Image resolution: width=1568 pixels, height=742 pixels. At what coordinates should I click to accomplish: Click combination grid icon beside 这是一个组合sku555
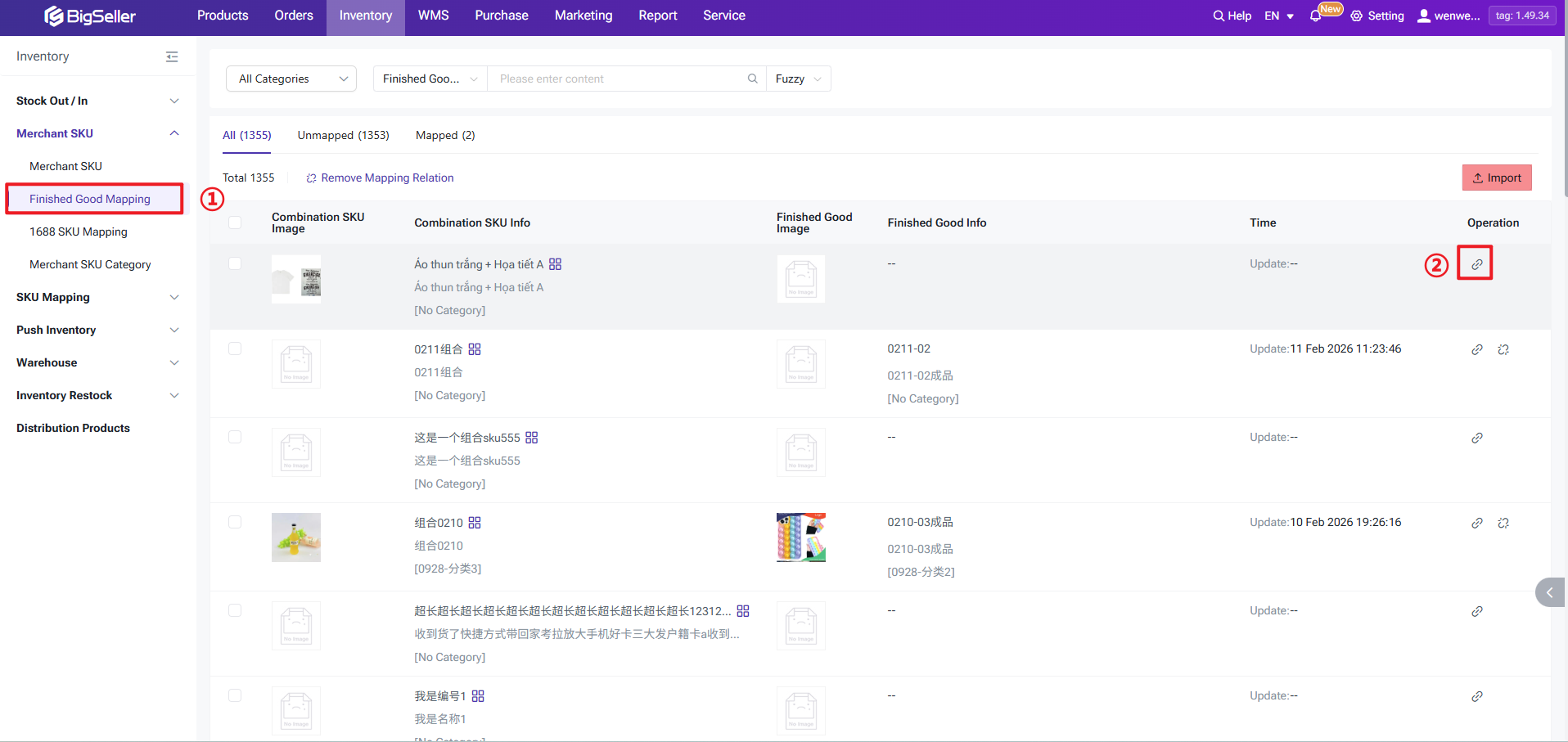[x=531, y=438]
